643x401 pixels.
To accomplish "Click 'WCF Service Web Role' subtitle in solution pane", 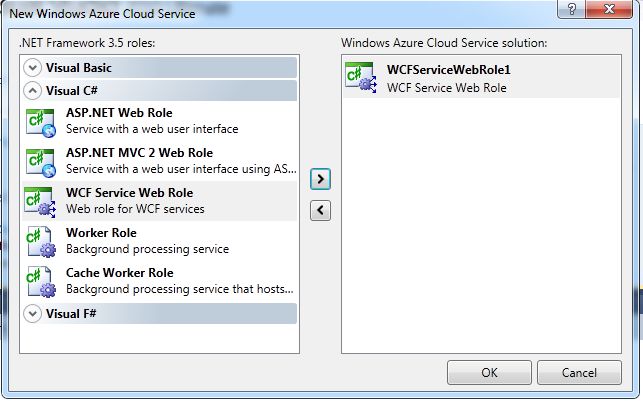I will click(447, 88).
